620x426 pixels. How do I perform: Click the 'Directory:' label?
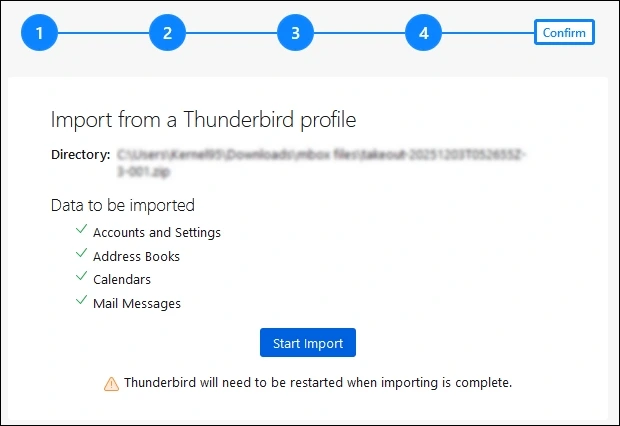(81, 154)
